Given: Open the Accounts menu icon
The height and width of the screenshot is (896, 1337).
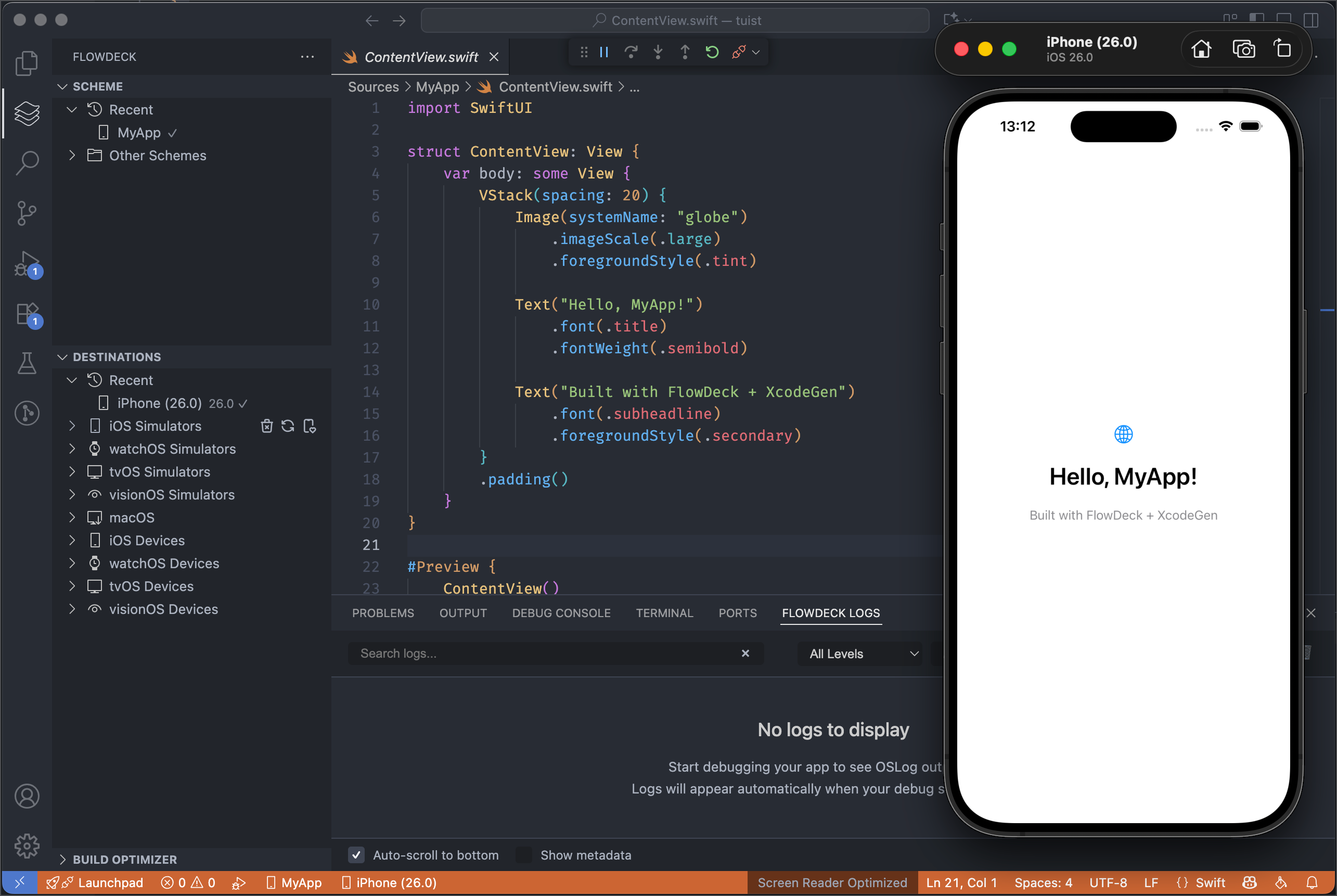Looking at the screenshot, I should [27, 796].
